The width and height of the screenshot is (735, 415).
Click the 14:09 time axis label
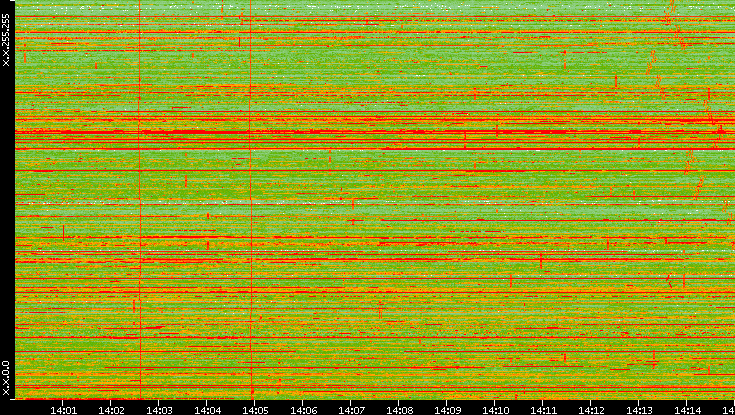[x=447, y=410]
